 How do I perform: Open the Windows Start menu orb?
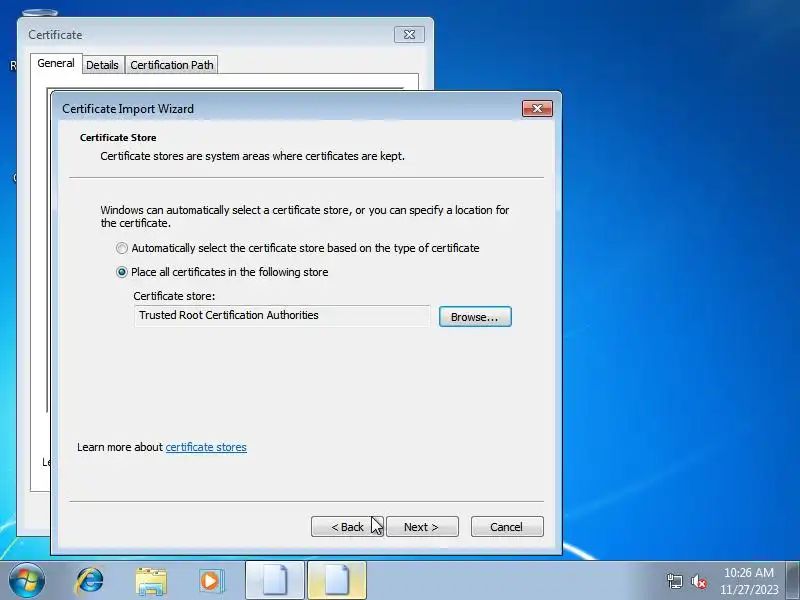tap(27, 581)
